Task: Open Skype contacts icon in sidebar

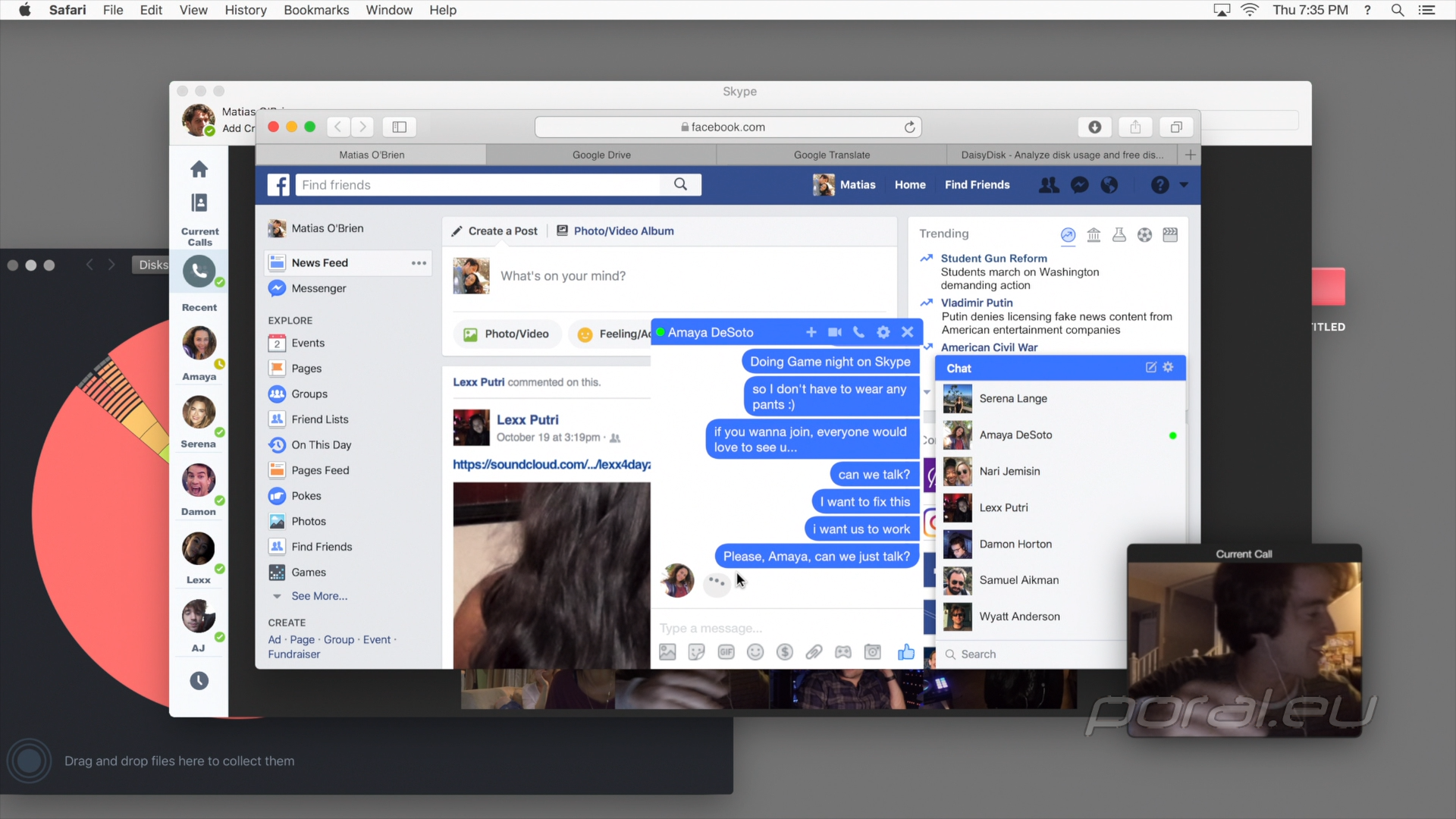Action: click(199, 202)
